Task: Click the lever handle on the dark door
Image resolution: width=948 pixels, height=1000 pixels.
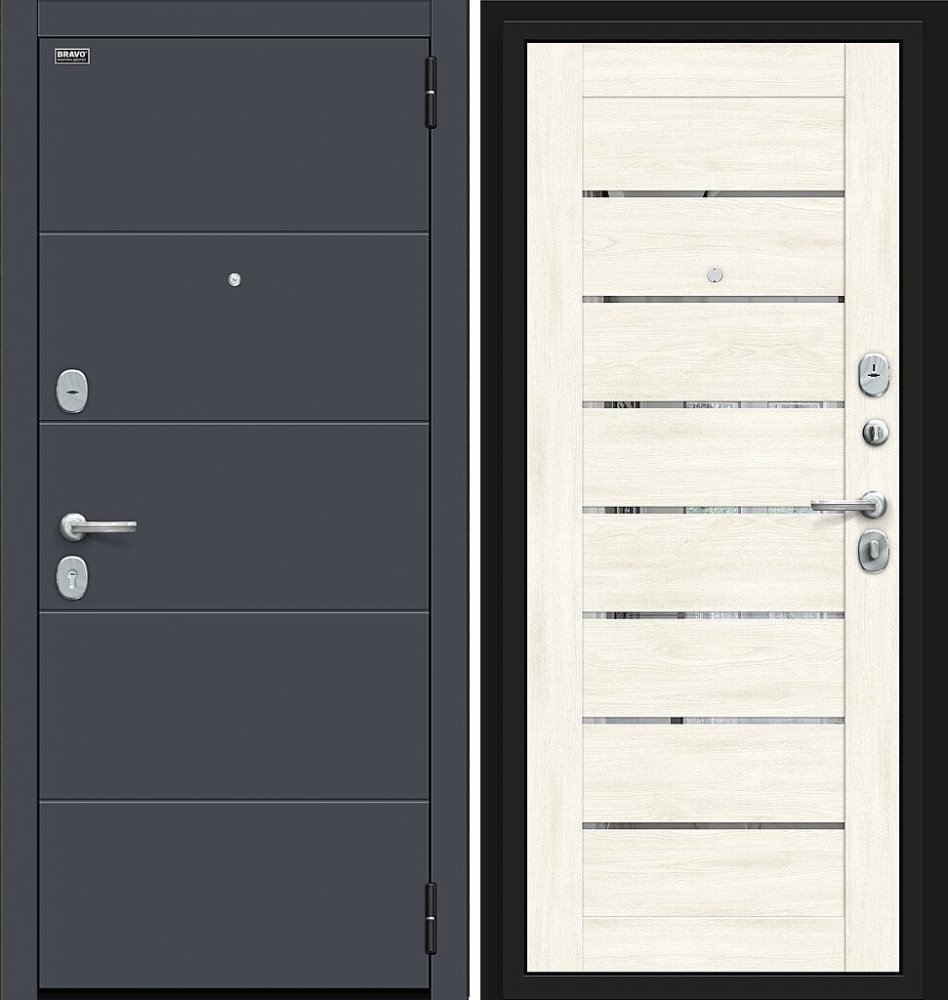Action: pyautogui.click(x=98, y=527)
